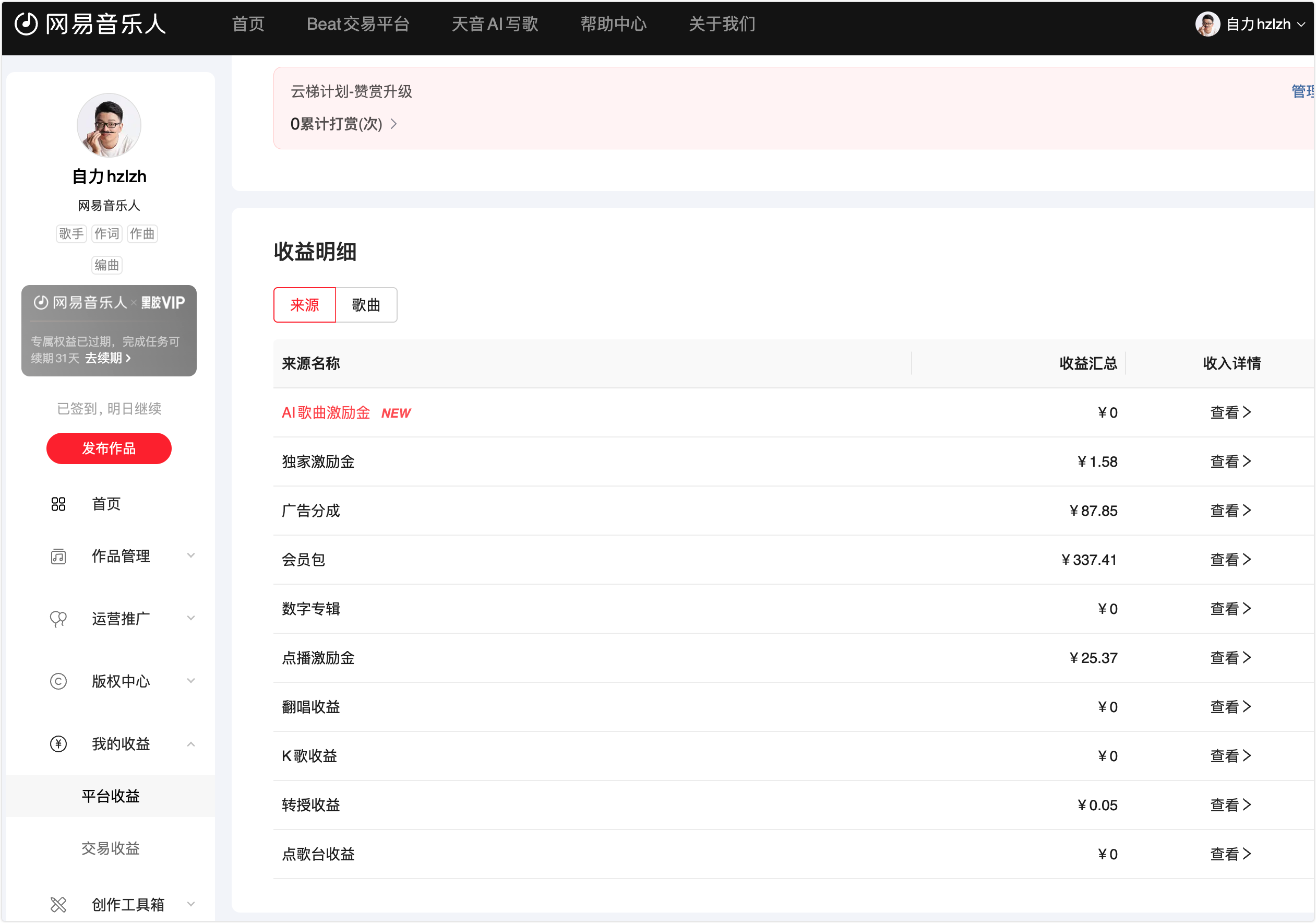View details for 点播激励金
This screenshot has width=1316, height=923.
point(1230,658)
